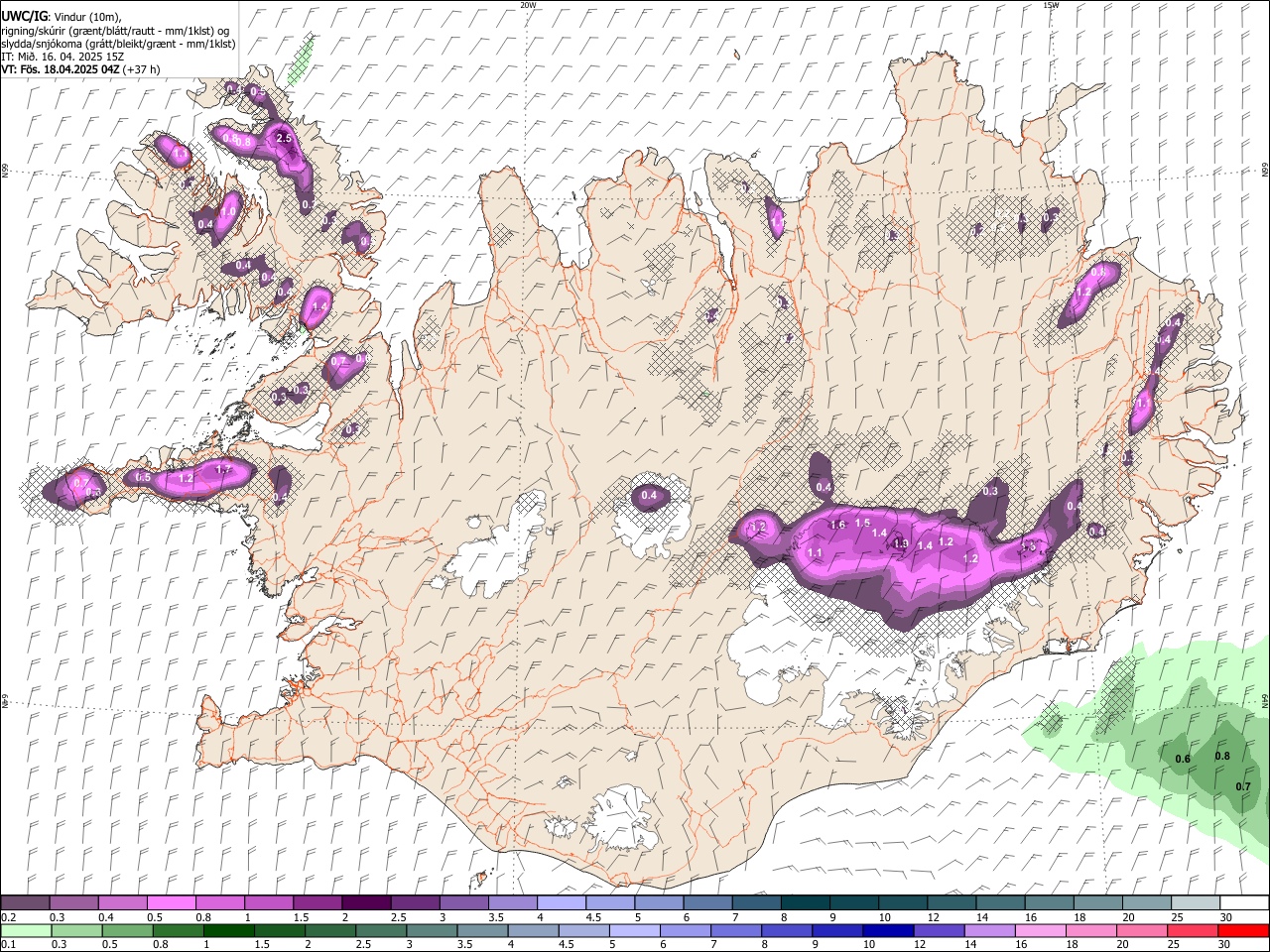This screenshot has height=952, width=1270.
Task: Click the green '0.6' rain value offshore
Action: tap(1183, 760)
